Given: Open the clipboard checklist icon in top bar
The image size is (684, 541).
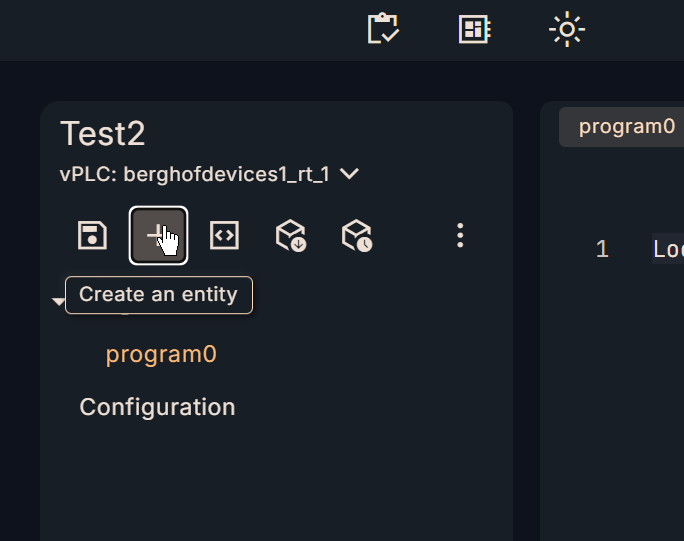Looking at the screenshot, I should click(384, 29).
